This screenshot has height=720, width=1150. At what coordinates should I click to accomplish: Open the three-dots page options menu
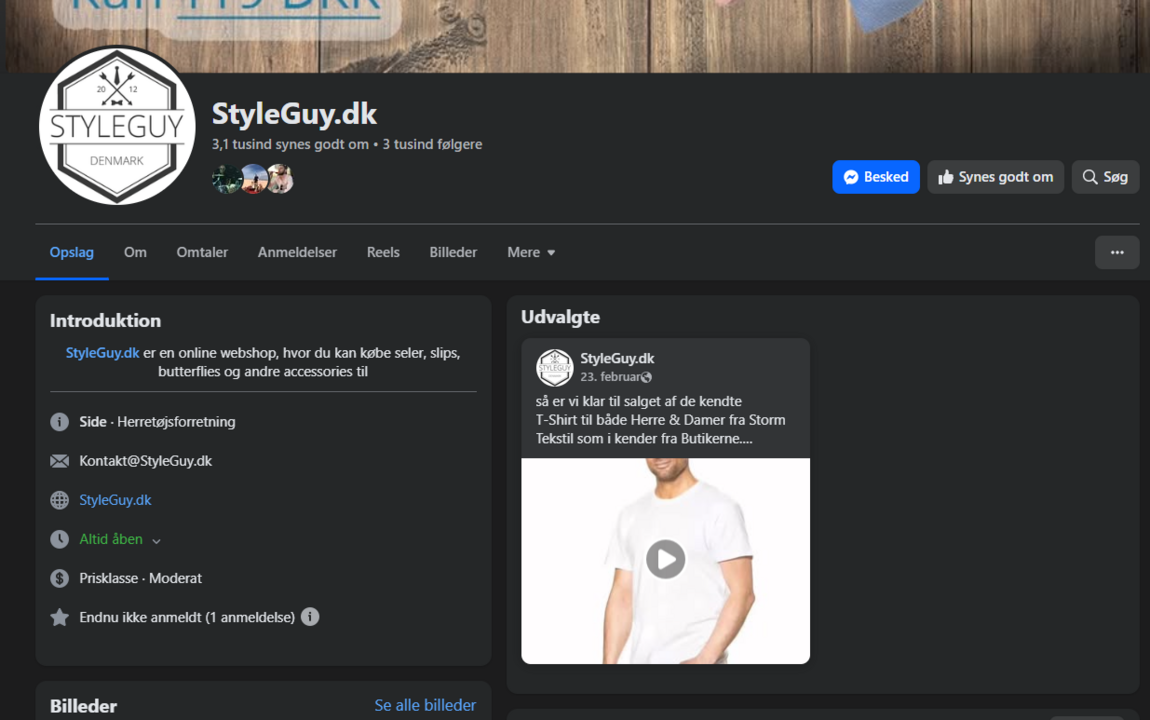pos(1117,252)
